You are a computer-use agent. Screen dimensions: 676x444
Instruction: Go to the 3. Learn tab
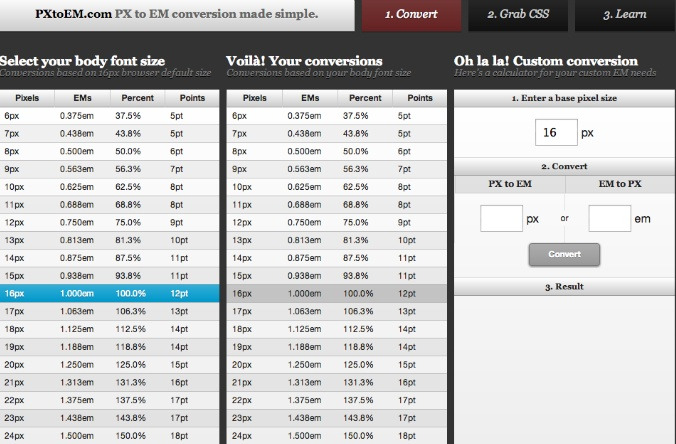click(x=625, y=15)
